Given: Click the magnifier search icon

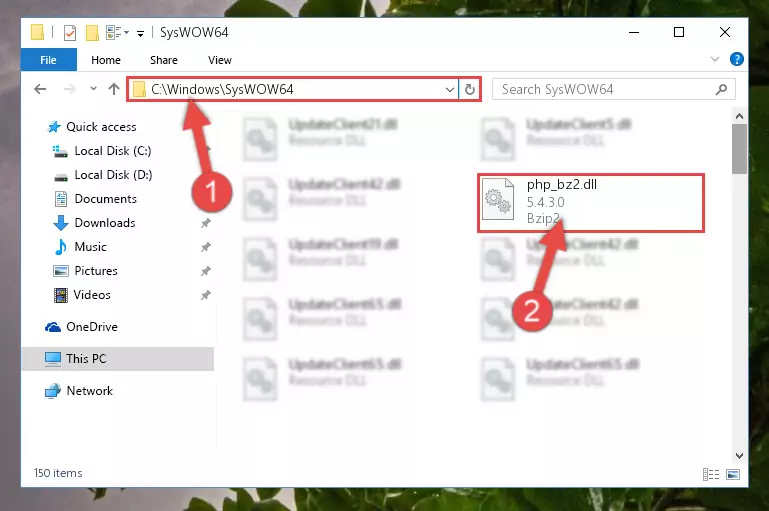Looking at the screenshot, I should coord(721,89).
